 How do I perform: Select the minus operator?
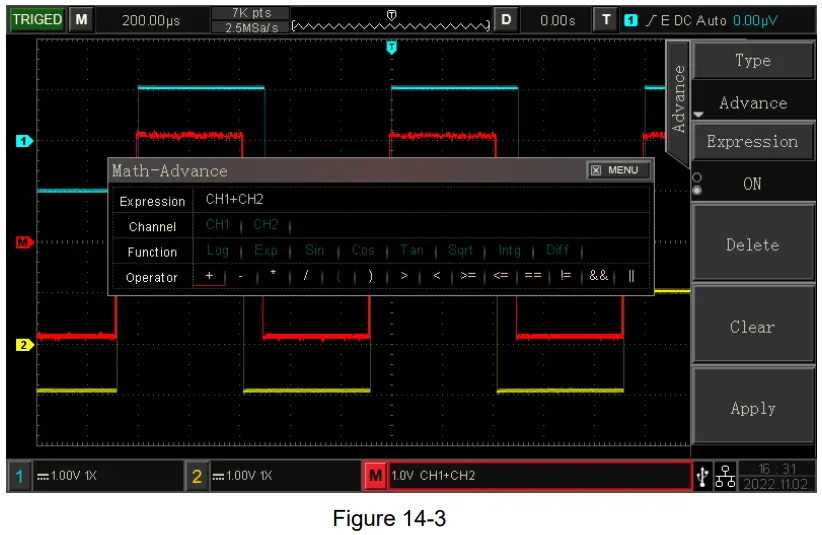pos(241,276)
